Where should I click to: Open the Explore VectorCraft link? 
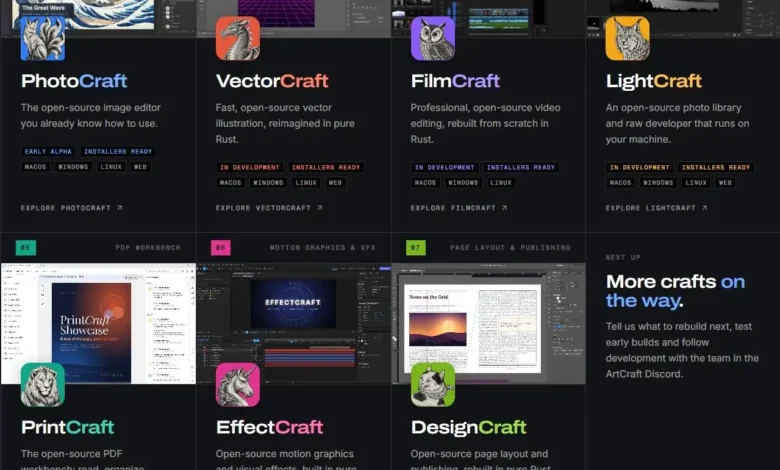point(269,208)
